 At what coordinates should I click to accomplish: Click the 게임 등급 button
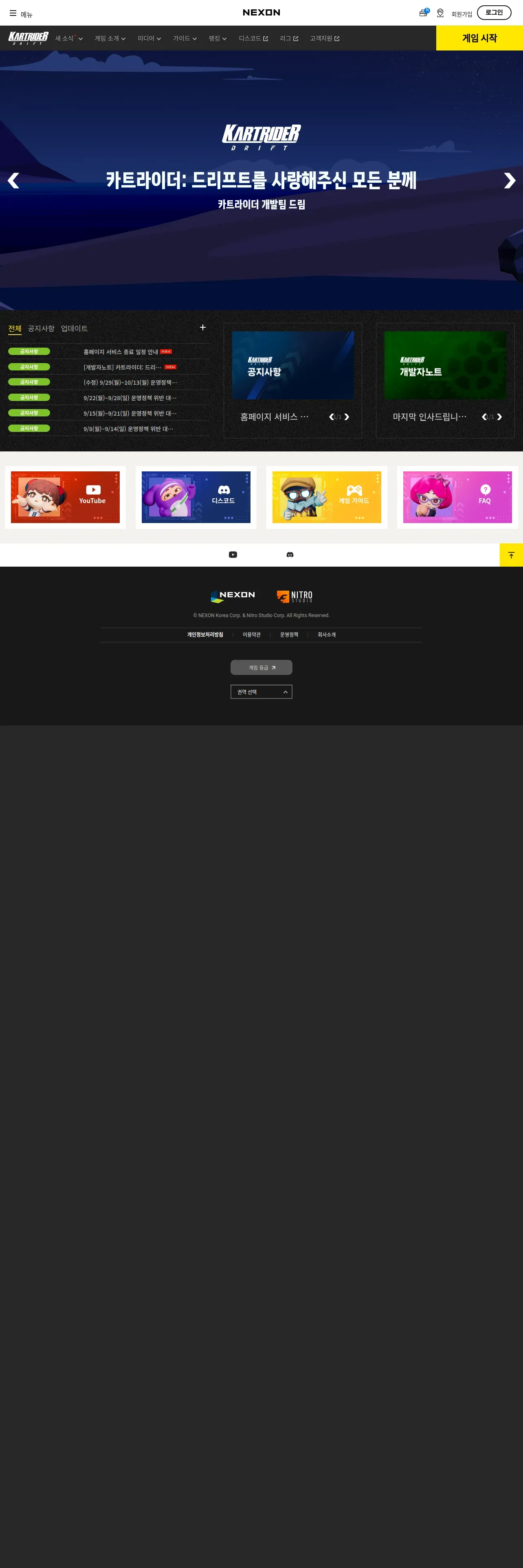[x=261, y=668]
